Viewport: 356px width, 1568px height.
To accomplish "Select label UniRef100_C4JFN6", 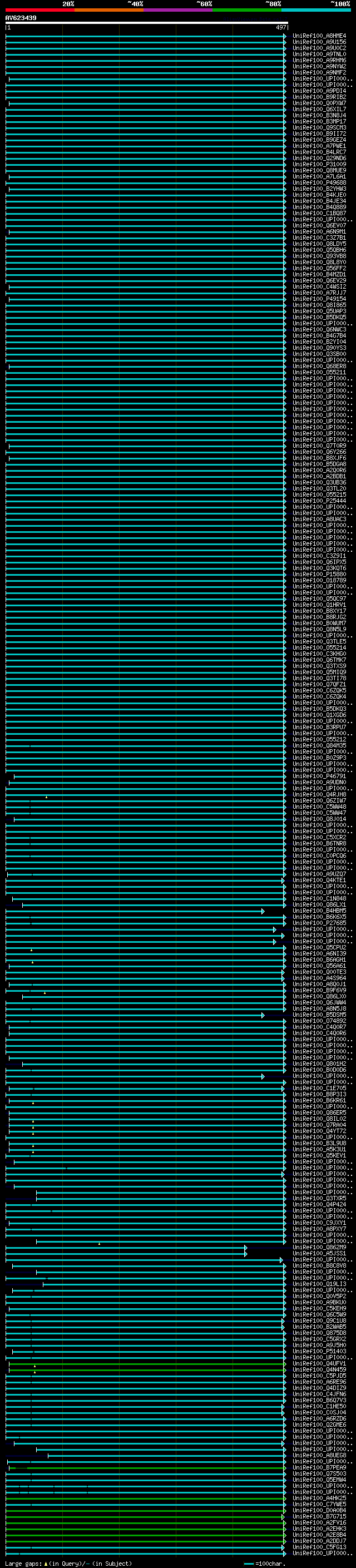I will tap(319, 1394).
